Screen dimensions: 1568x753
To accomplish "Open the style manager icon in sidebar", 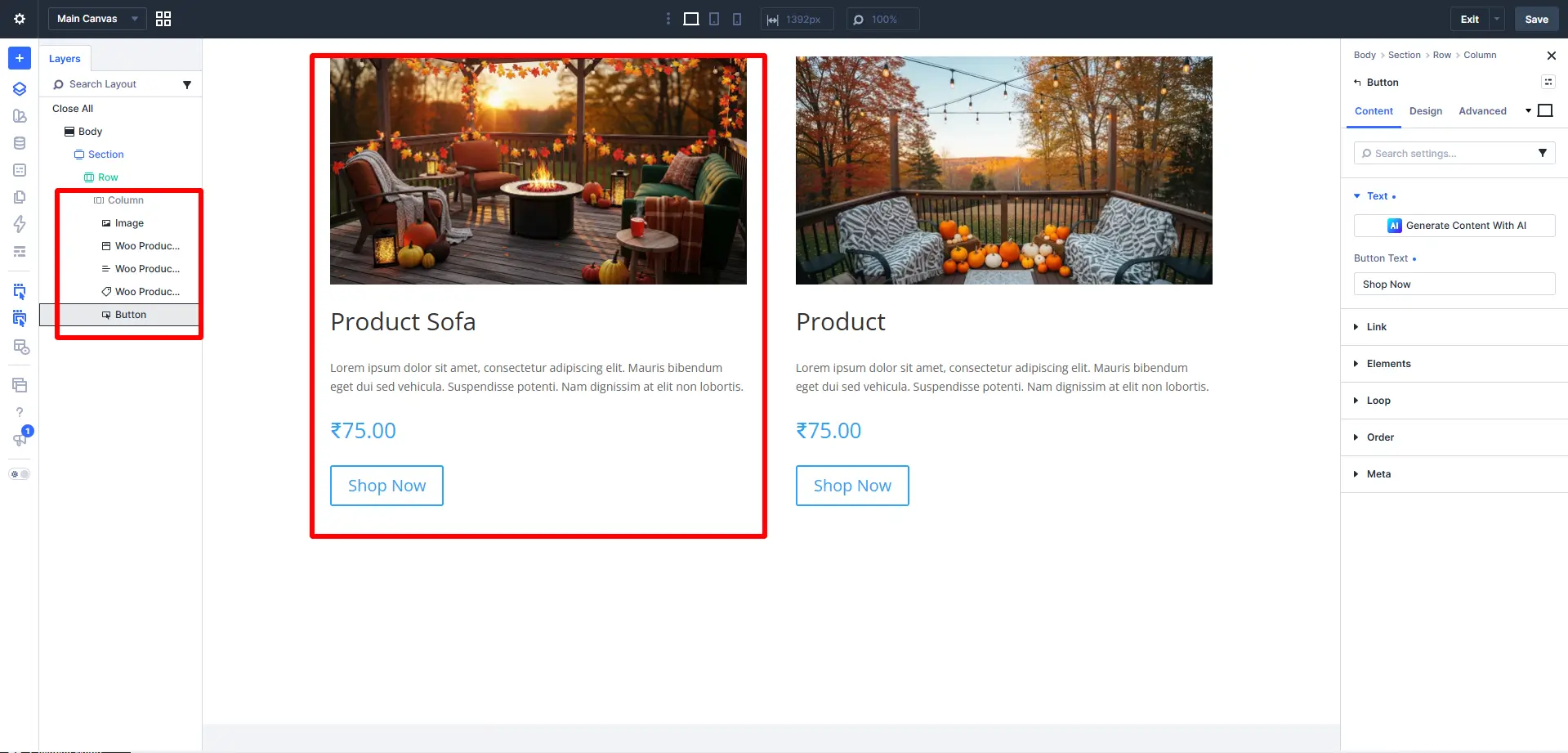I will click(20, 116).
